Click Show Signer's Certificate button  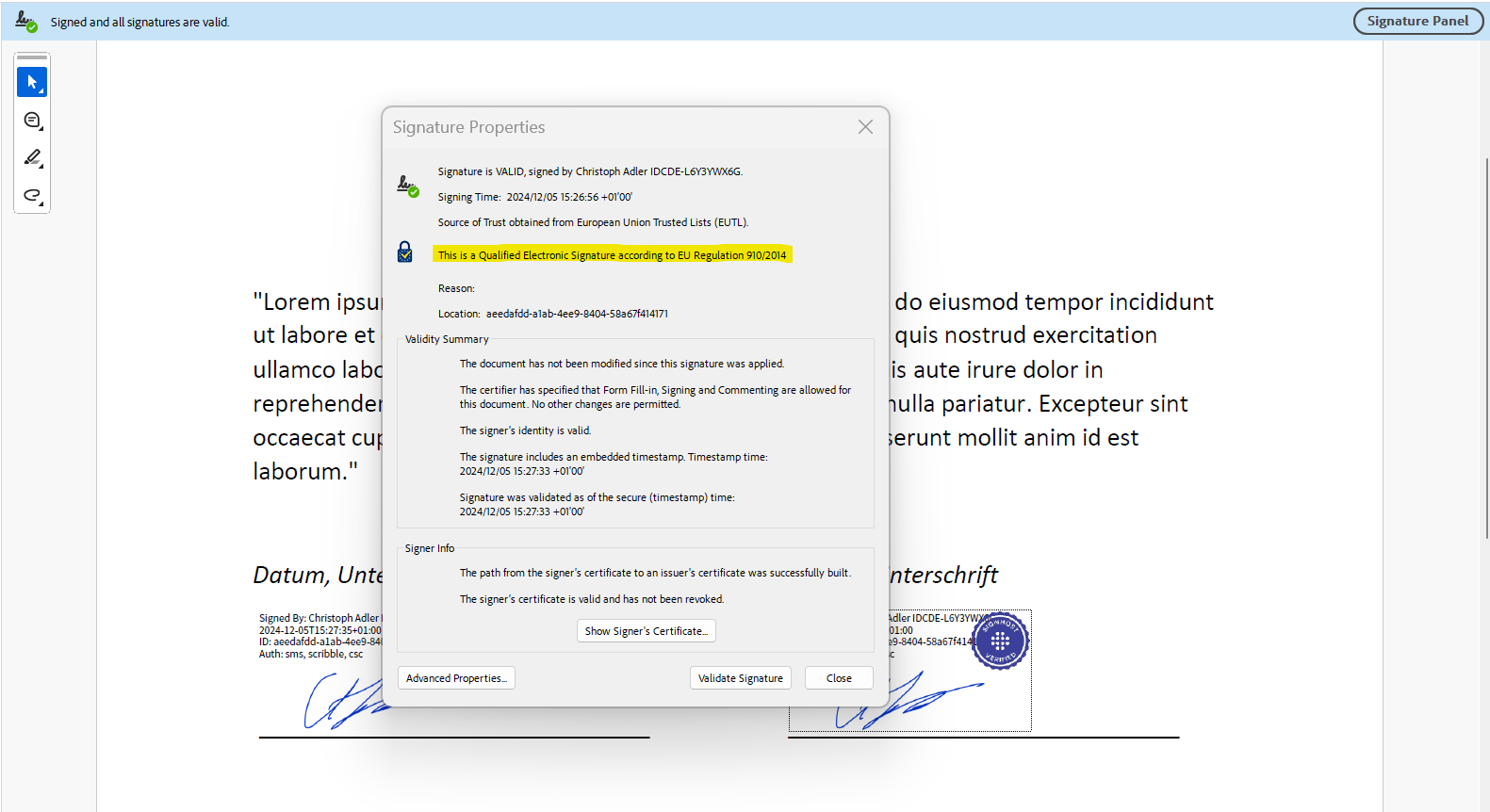click(x=646, y=631)
